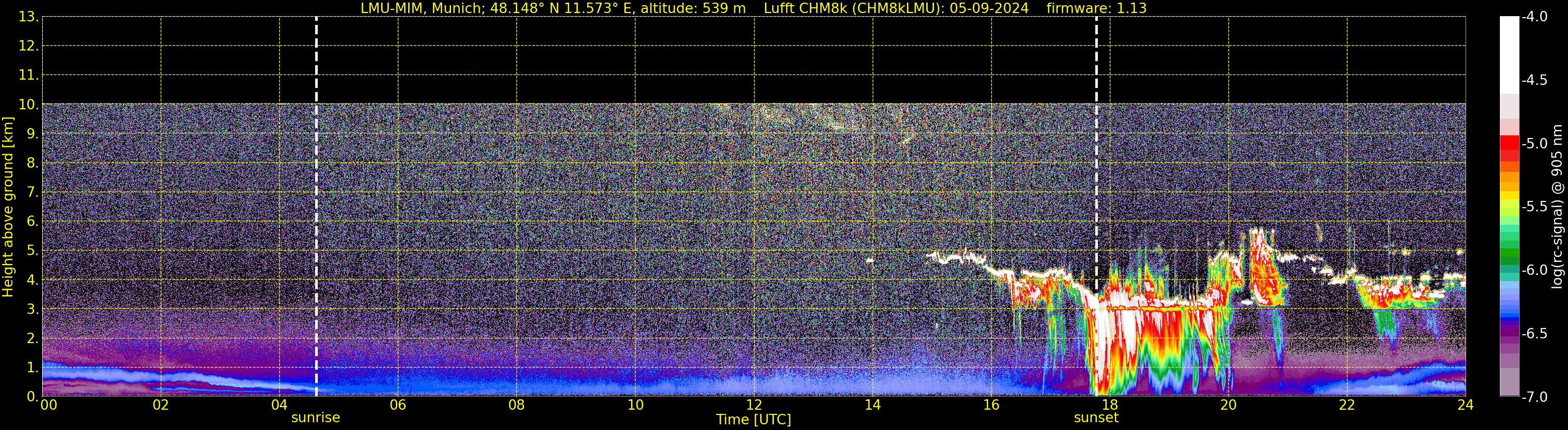Click the 'sunrise' label below the time axis
Viewport: 1568px width, 430px height.
(x=316, y=418)
